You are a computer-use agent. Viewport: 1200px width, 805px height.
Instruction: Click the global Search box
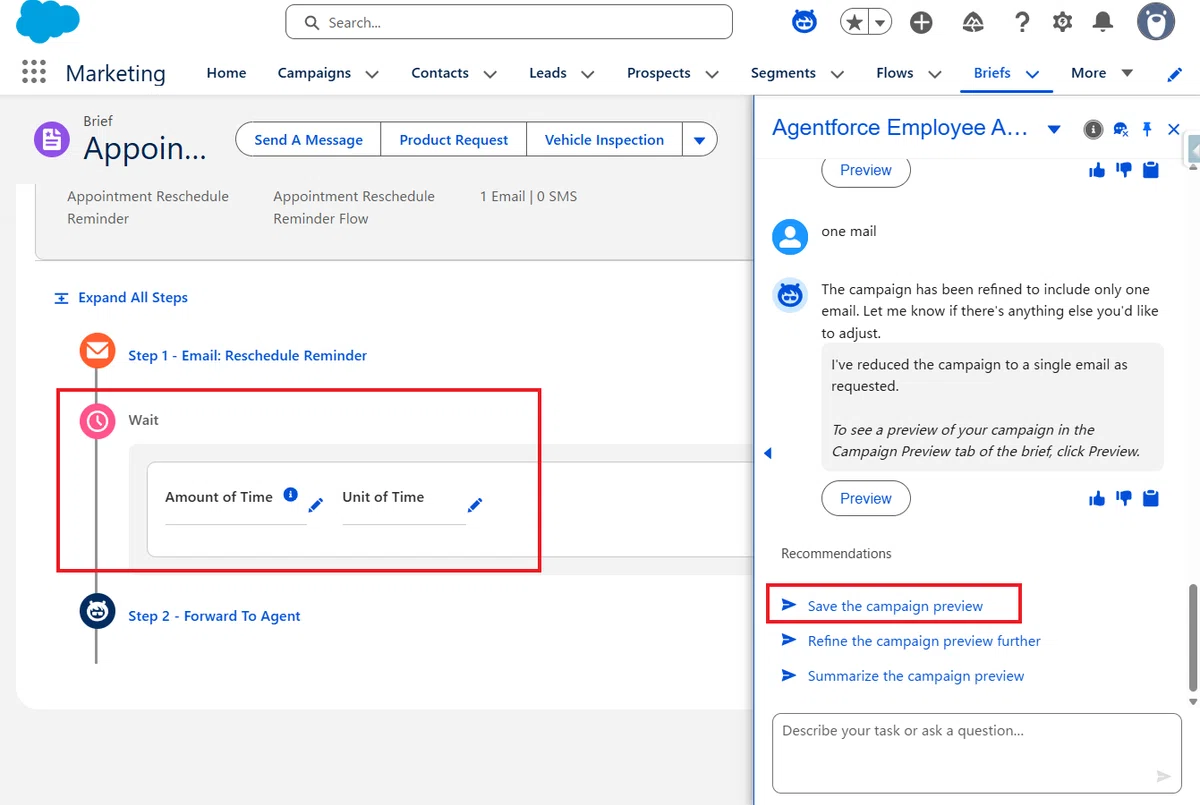(x=509, y=22)
